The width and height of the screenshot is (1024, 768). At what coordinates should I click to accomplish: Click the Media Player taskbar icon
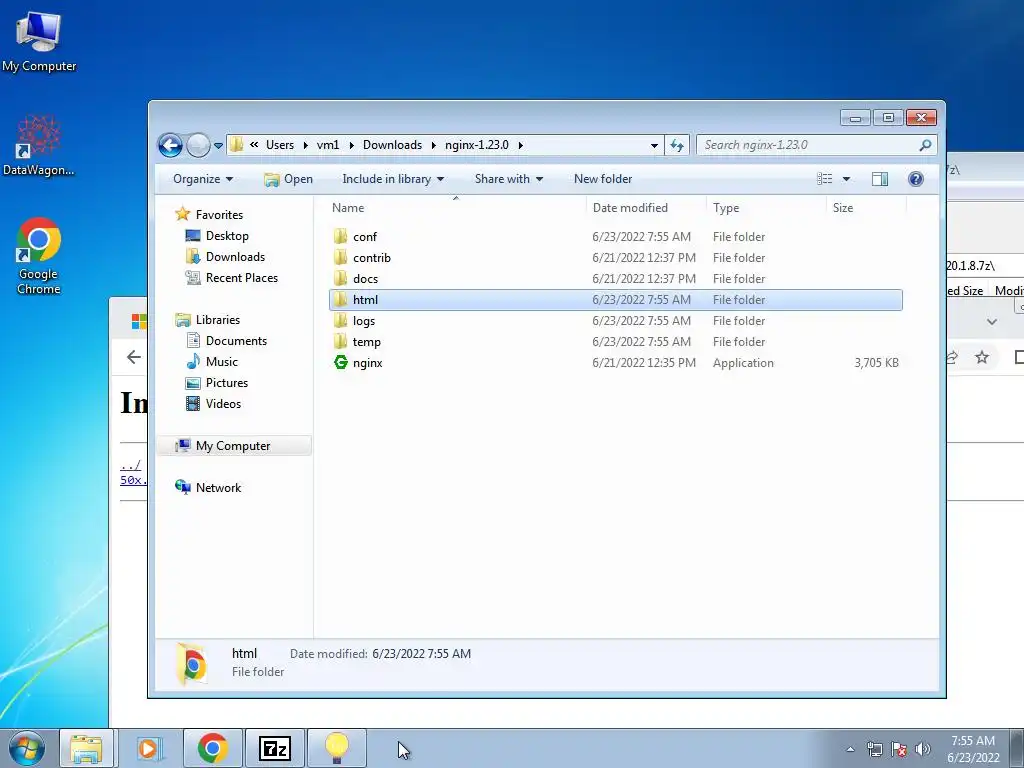(149, 748)
